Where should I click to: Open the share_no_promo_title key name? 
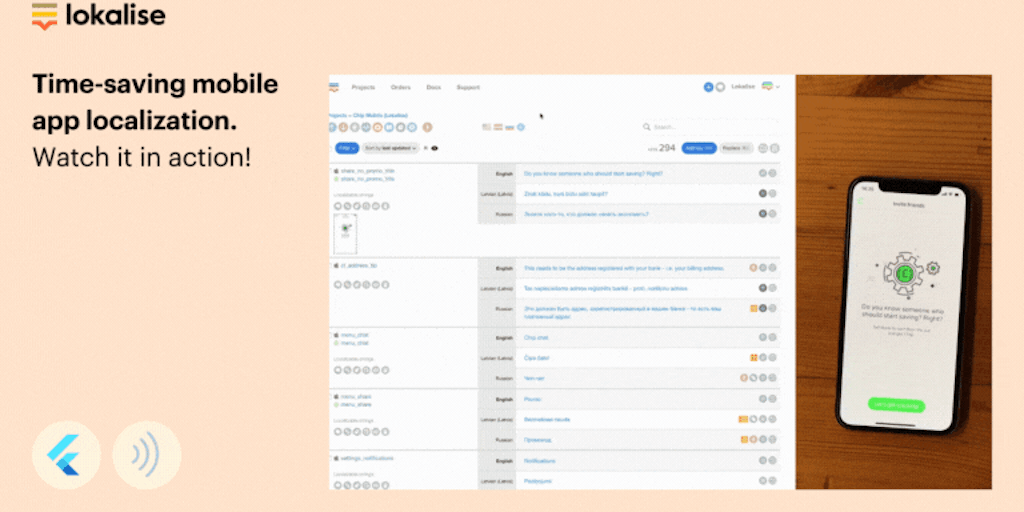pyautogui.click(x=368, y=170)
